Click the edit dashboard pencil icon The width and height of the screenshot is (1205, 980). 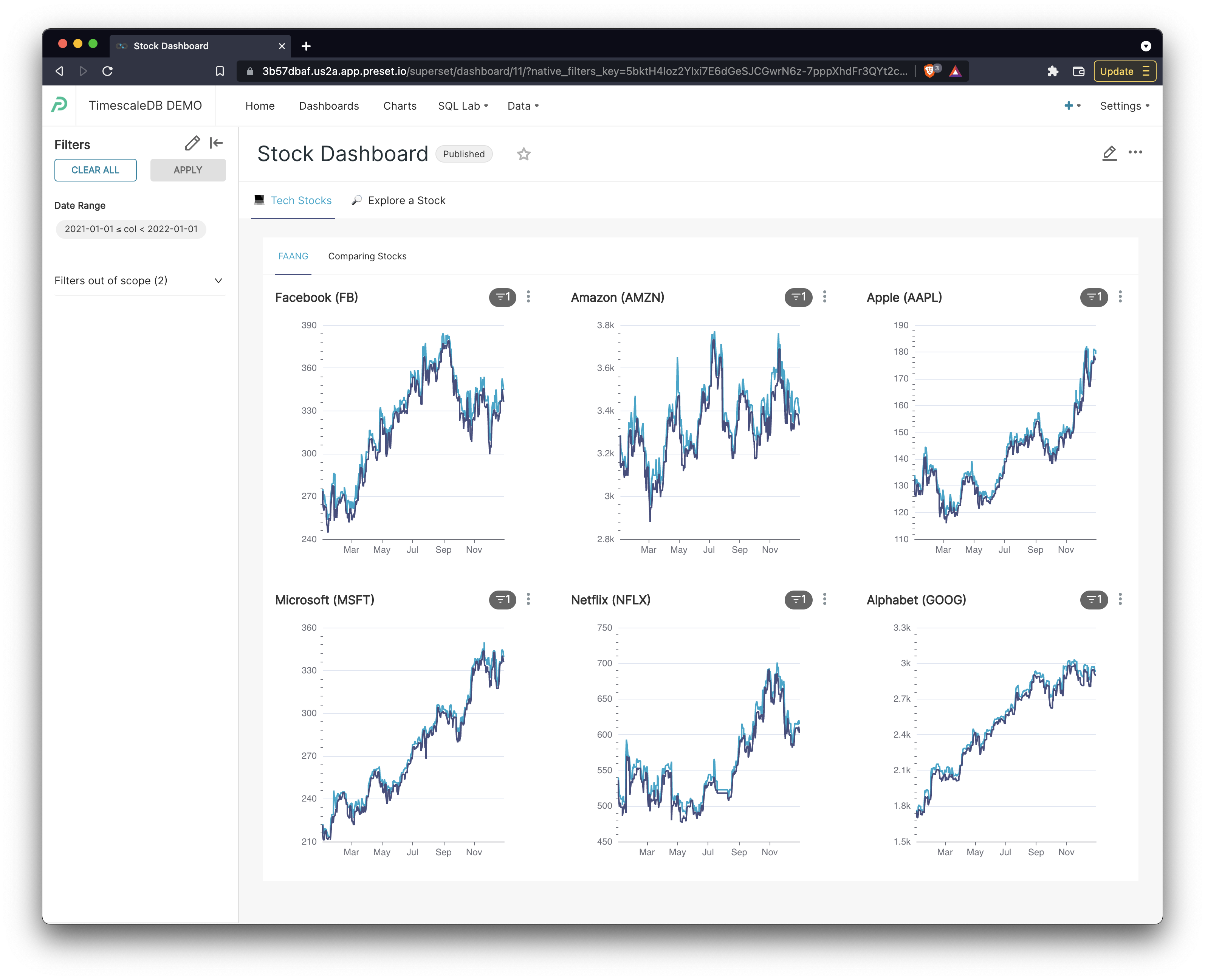point(1110,152)
